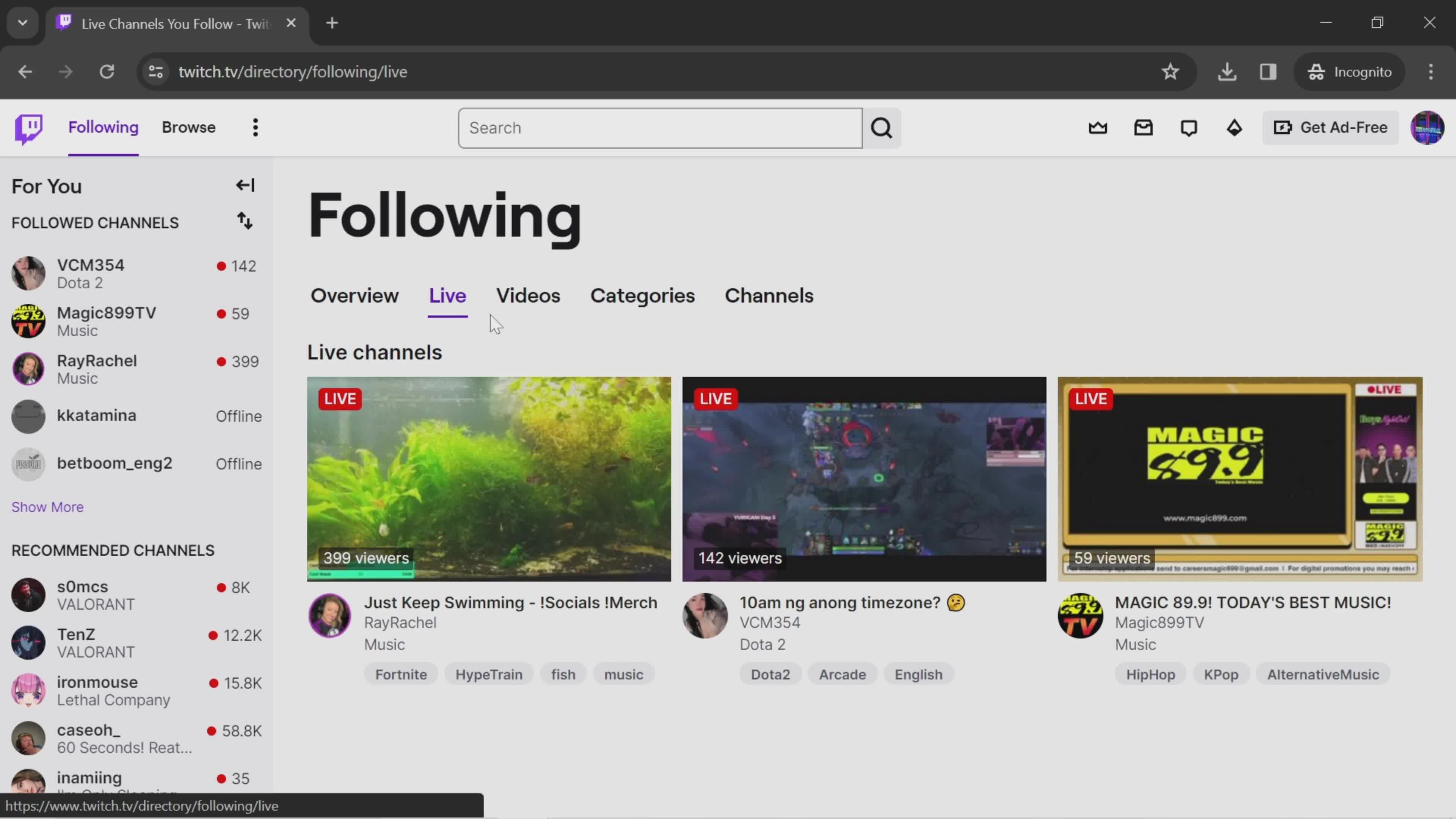Sort followed channels with arrows icon

[245, 221]
